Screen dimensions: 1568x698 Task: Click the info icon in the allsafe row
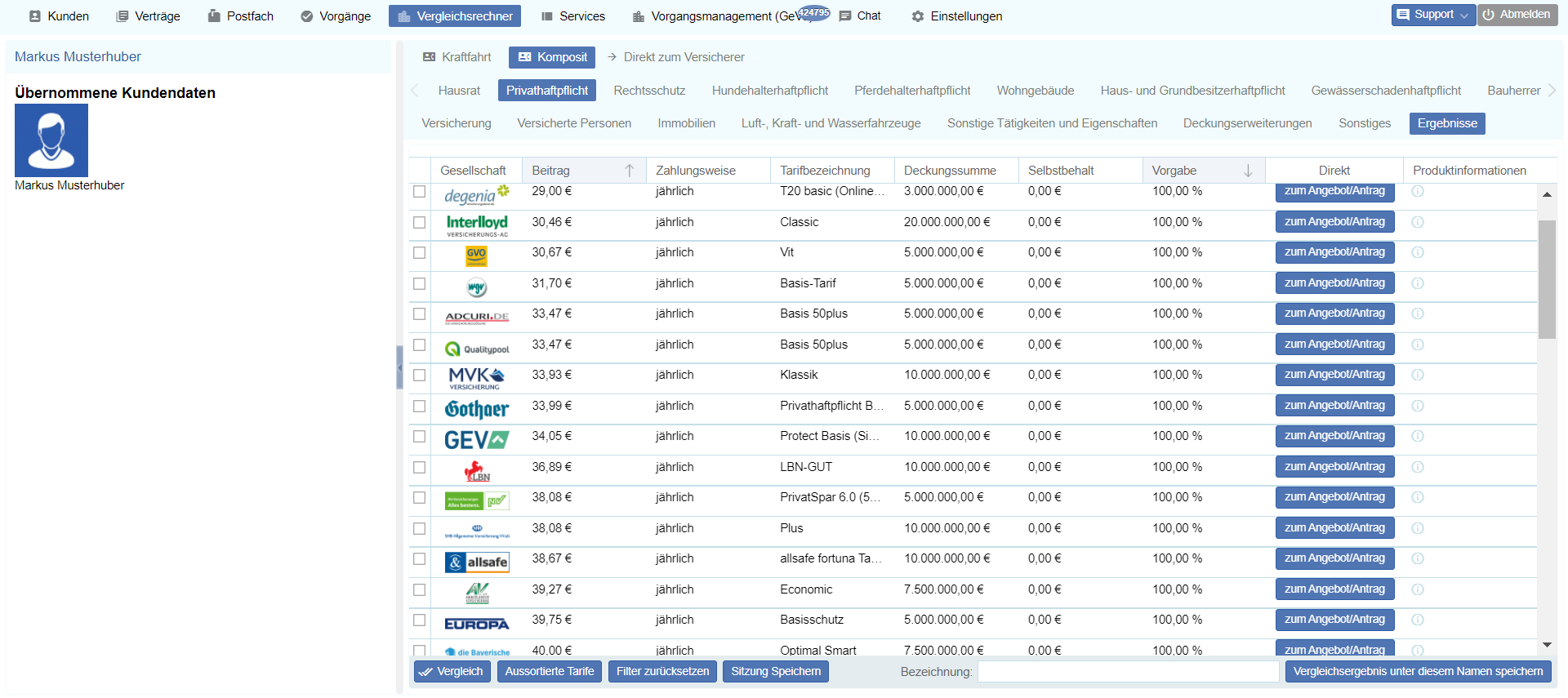[x=1418, y=558]
